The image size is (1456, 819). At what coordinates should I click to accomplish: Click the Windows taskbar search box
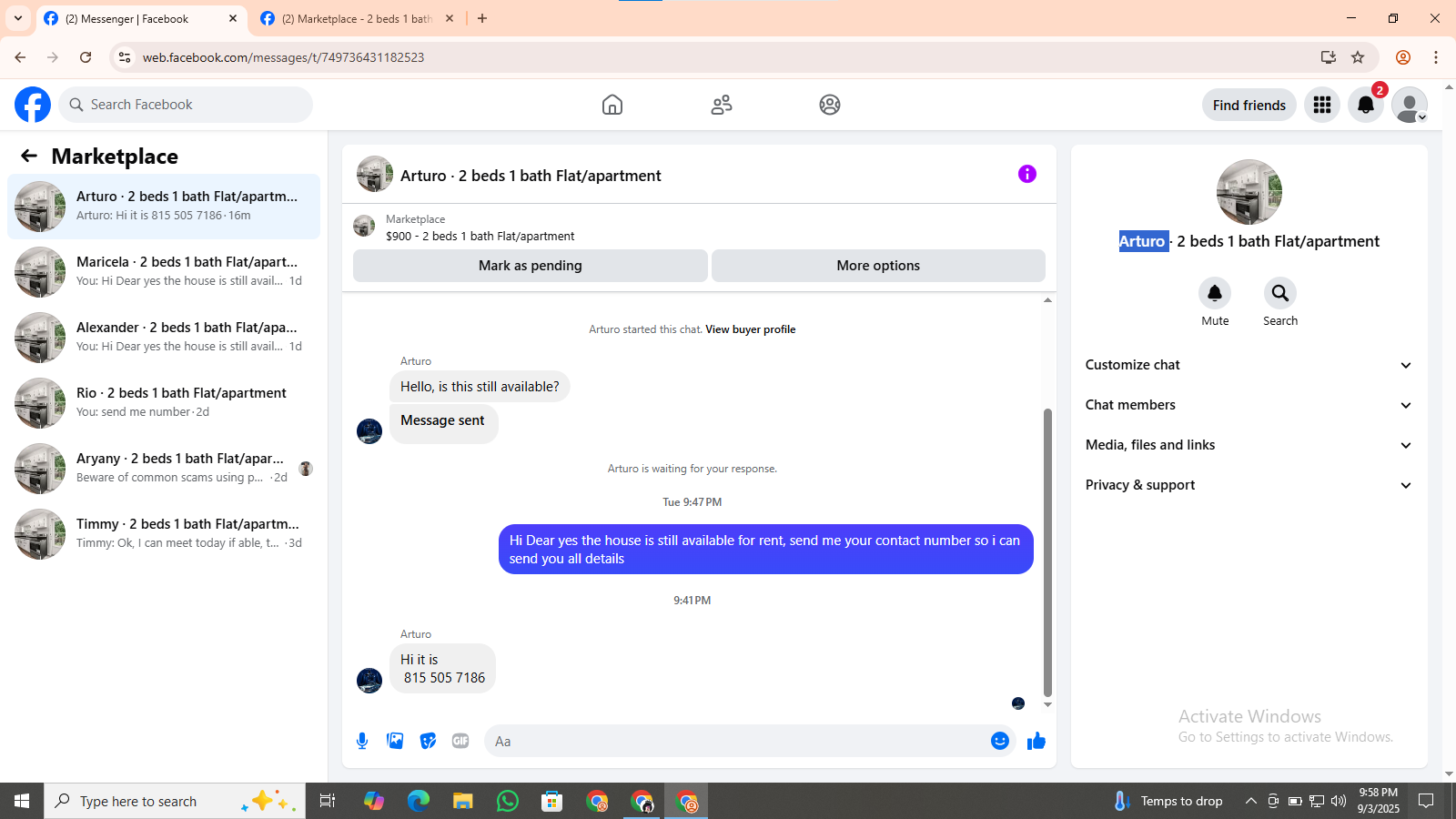point(175,801)
